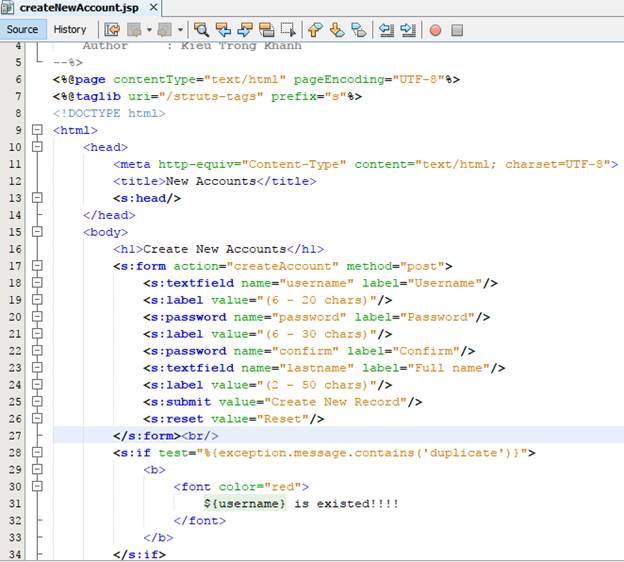Click the closing </s:form> tag on line 27
Viewport: 624px width, 562px height.
147,436
